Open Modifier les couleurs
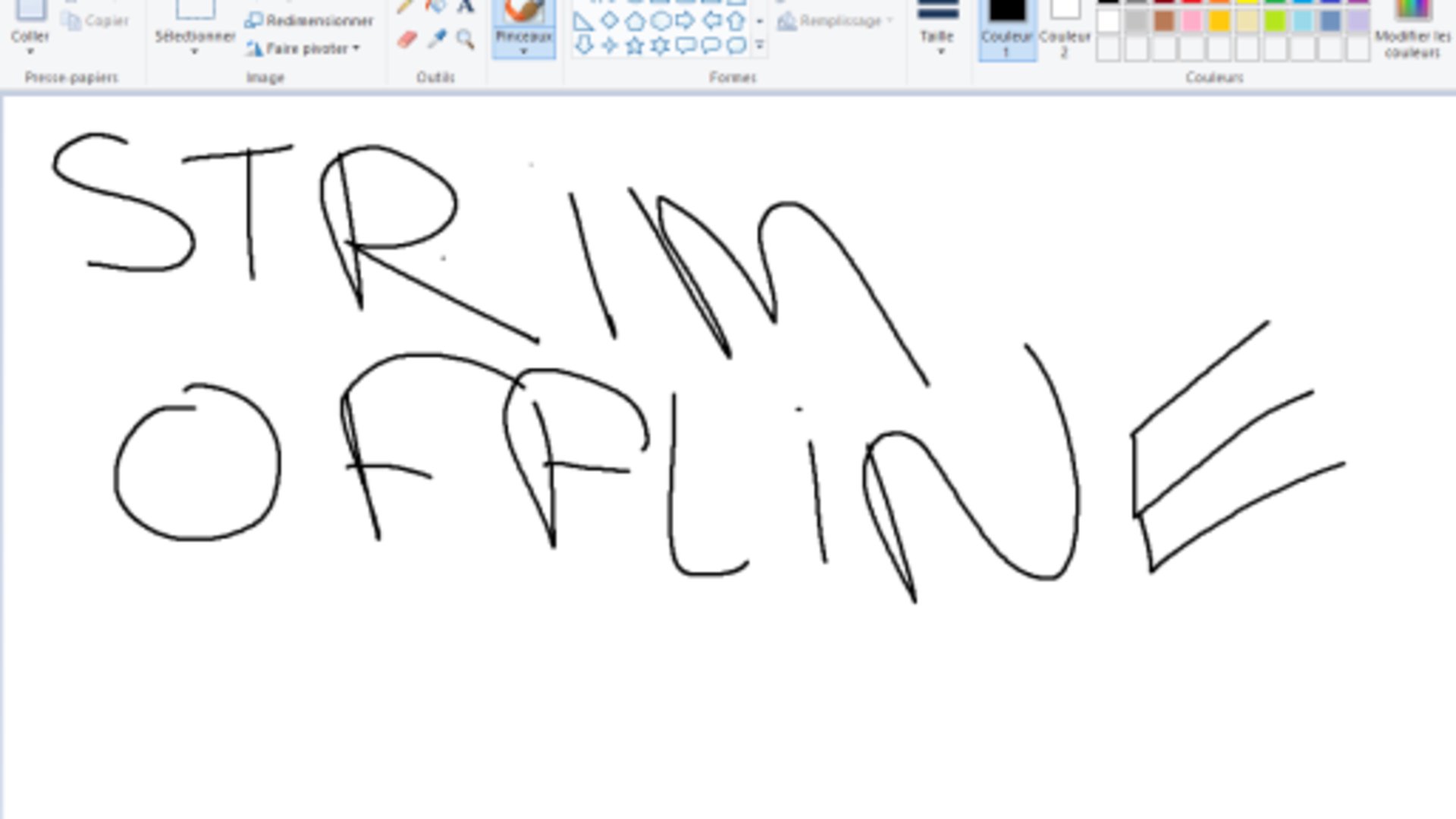The height and width of the screenshot is (819, 1456). pos(1413,29)
